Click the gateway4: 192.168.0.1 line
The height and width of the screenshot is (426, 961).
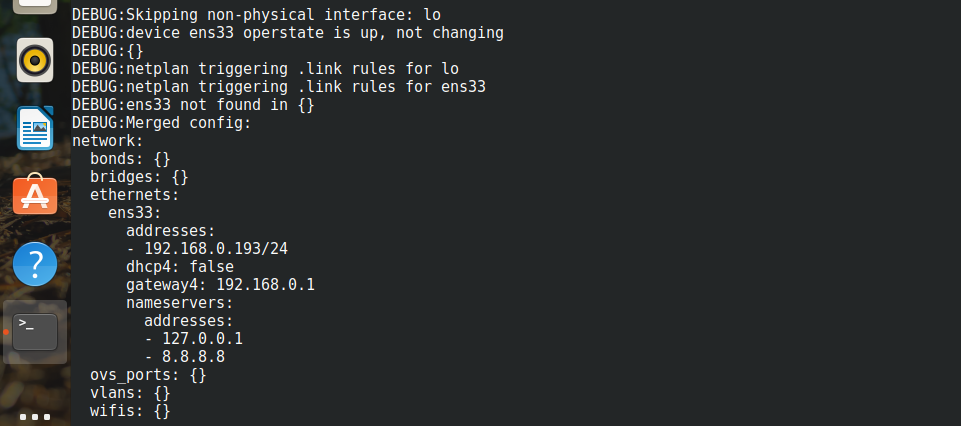(221, 285)
